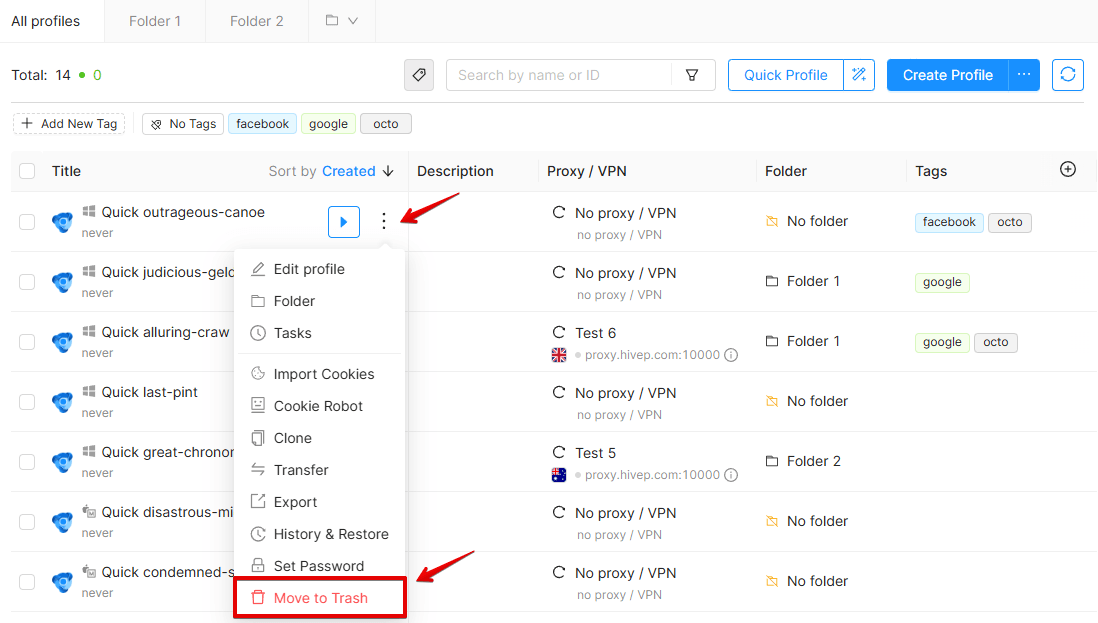Tick the Quick disastrous-mi row checkbox
The image size is (1098, 623).
tap(27, 522)
